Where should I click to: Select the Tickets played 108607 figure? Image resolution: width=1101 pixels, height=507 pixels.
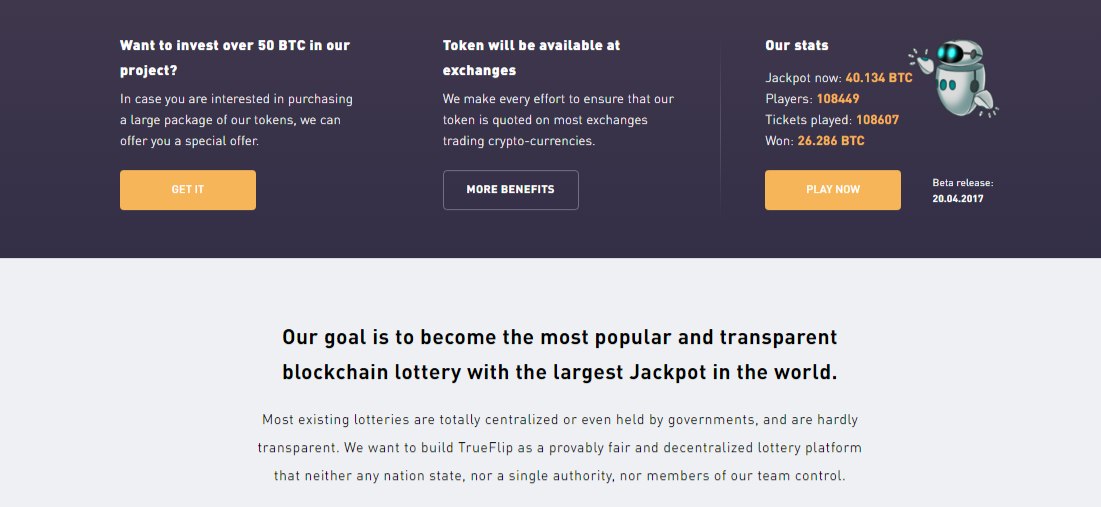877,120
